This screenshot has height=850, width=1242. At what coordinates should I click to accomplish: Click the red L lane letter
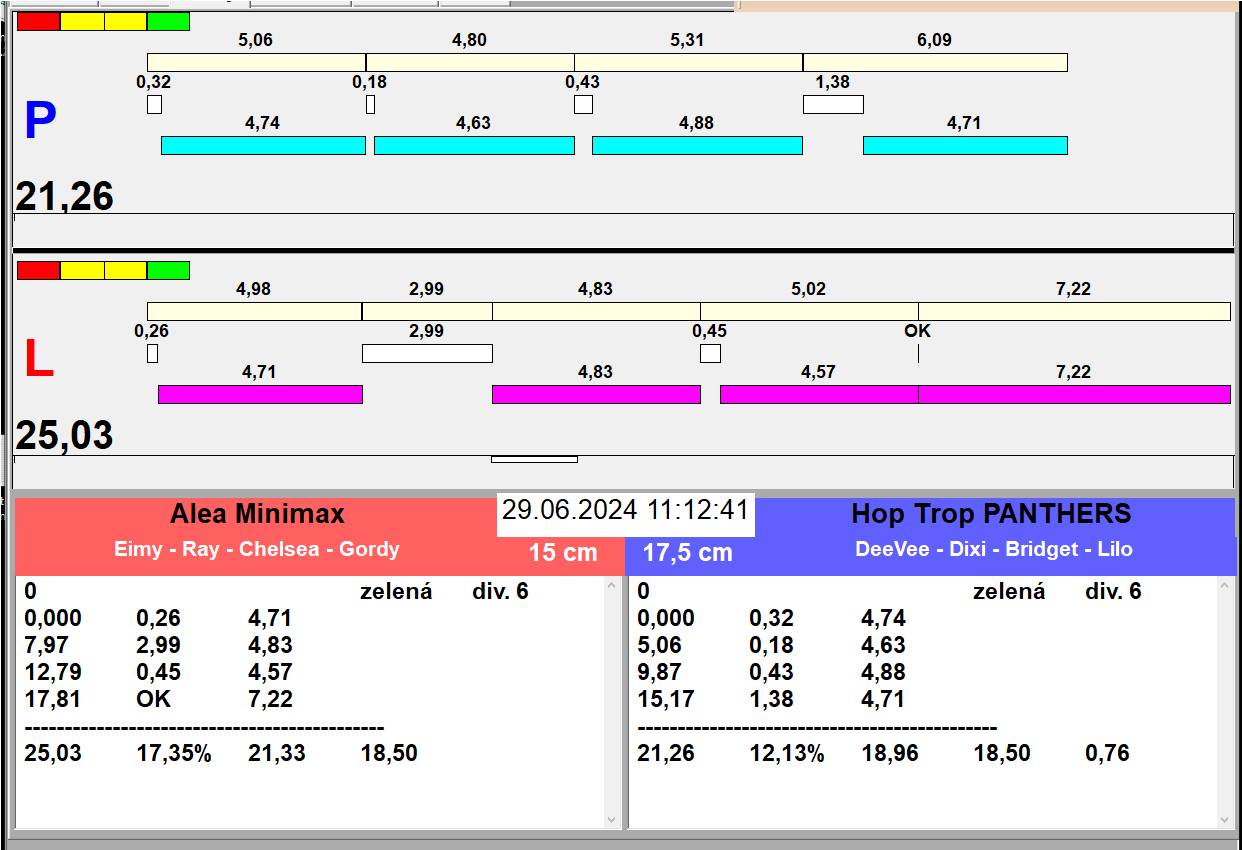(38, 360)
